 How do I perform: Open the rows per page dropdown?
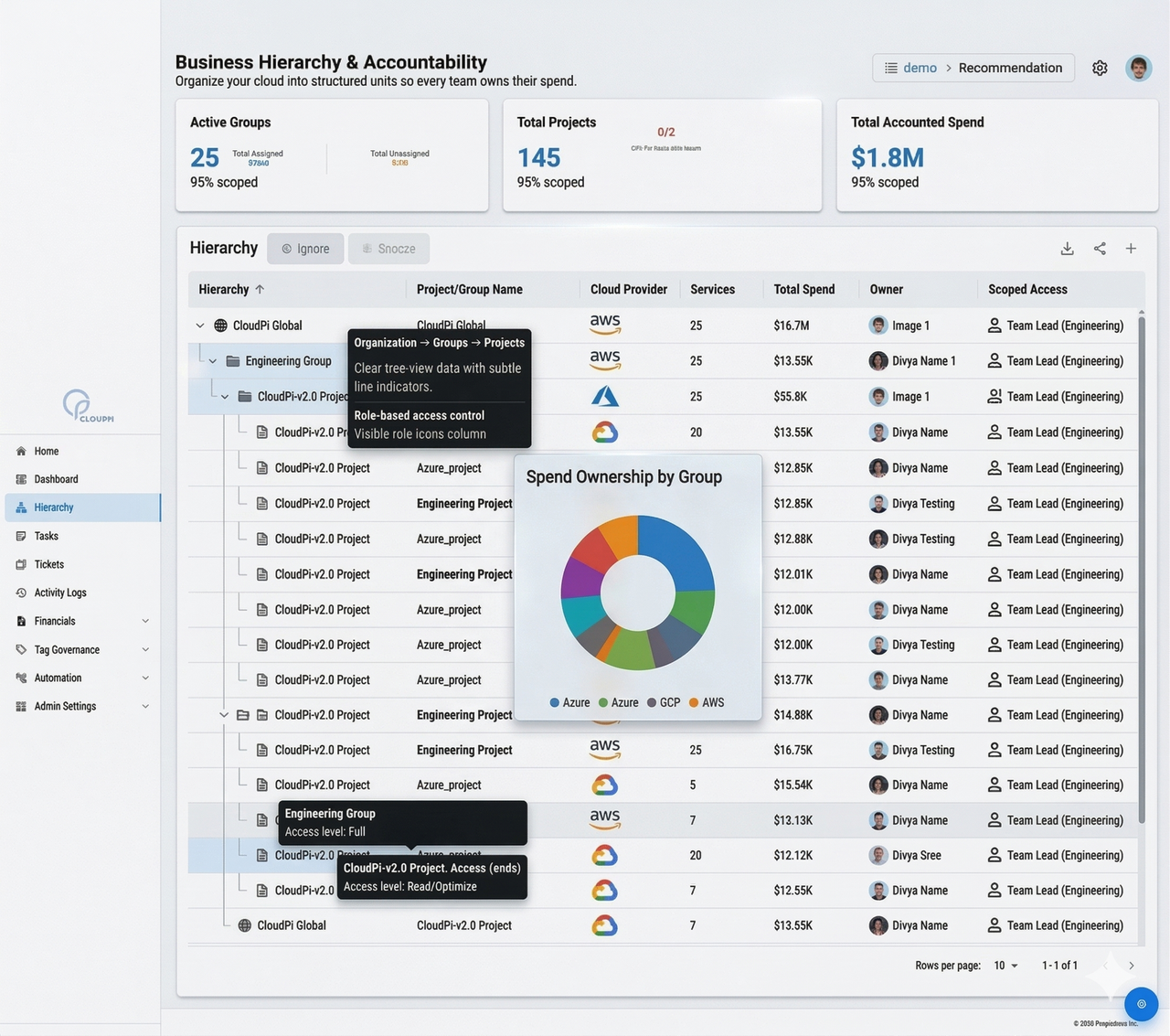pyautogui.click(x=1005, y=966)
